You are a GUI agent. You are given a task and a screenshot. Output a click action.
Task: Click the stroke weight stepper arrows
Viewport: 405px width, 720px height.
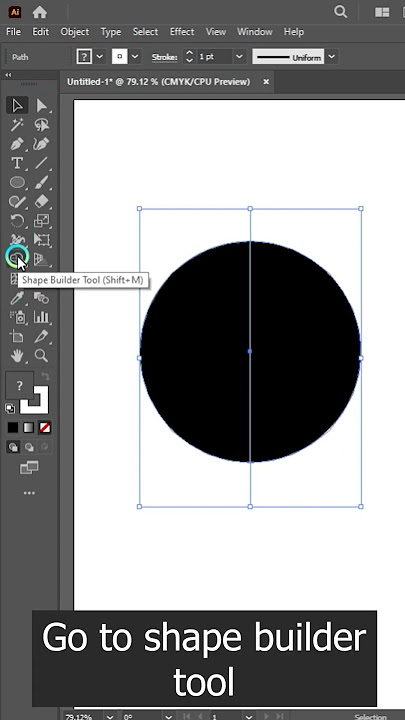point(189,57)
